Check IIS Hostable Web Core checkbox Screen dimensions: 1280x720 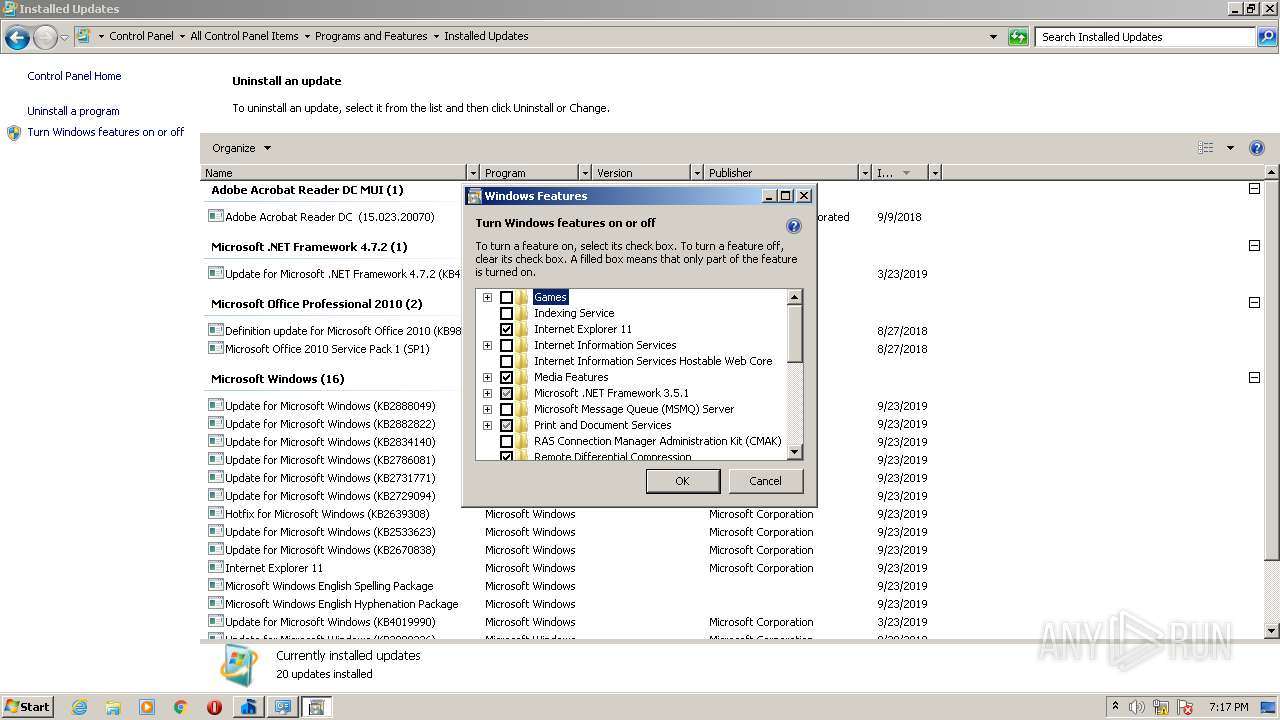tap(506, 361)
